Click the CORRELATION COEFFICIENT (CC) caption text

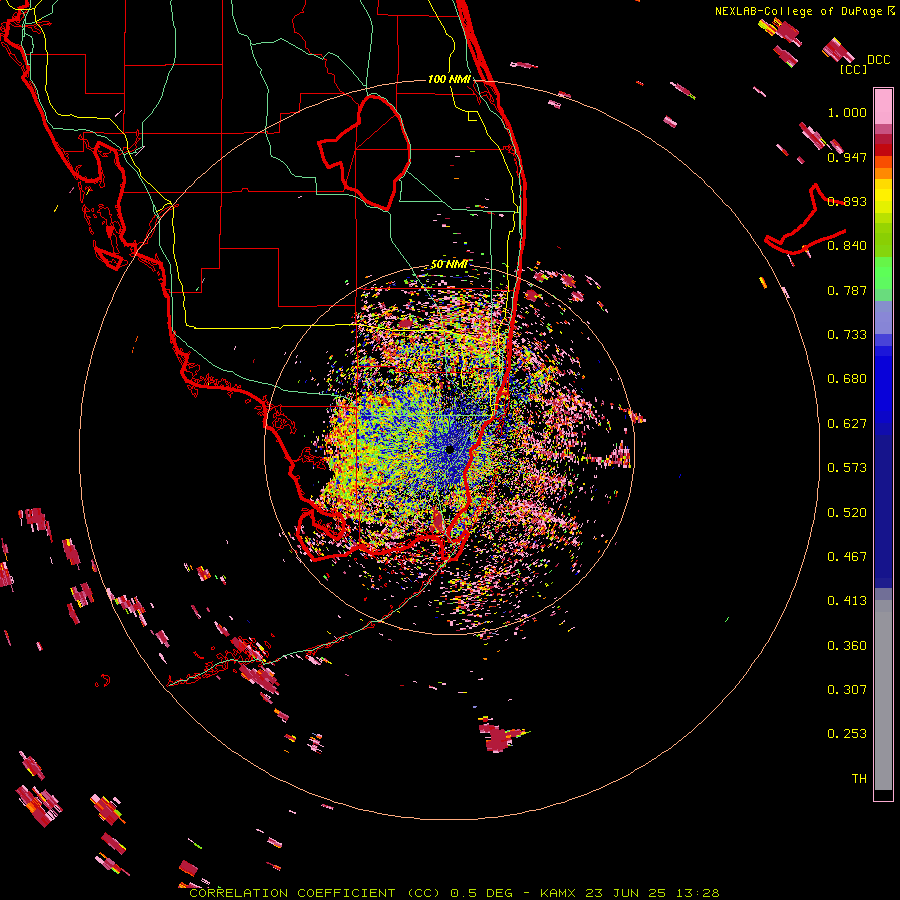click(x=315, y=893)
